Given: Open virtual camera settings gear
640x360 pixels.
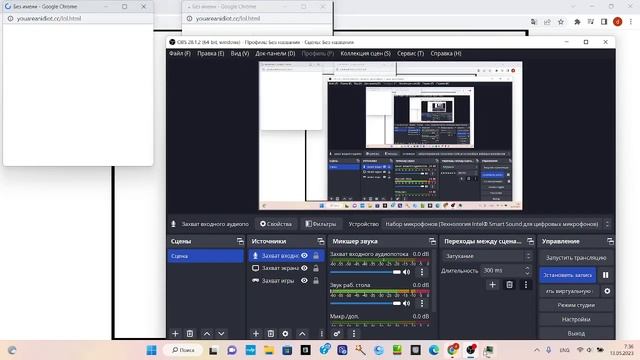Looking at the screenshot, I should click(607, 291).
